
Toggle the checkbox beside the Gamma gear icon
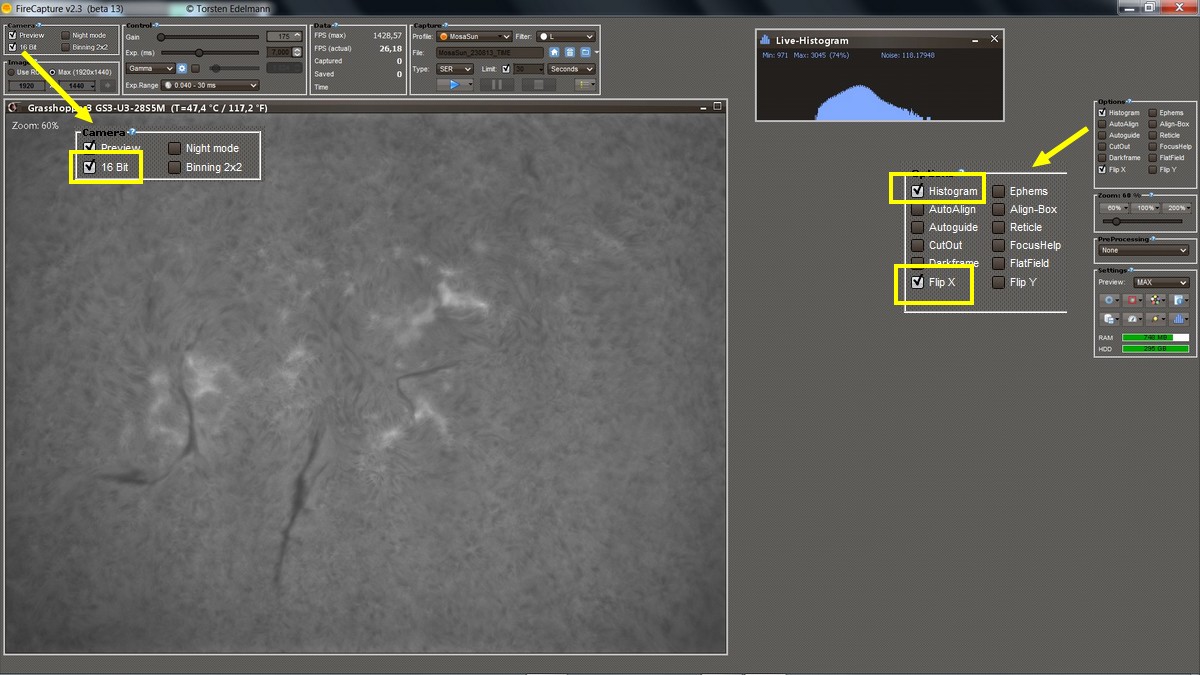click(196, 68)
